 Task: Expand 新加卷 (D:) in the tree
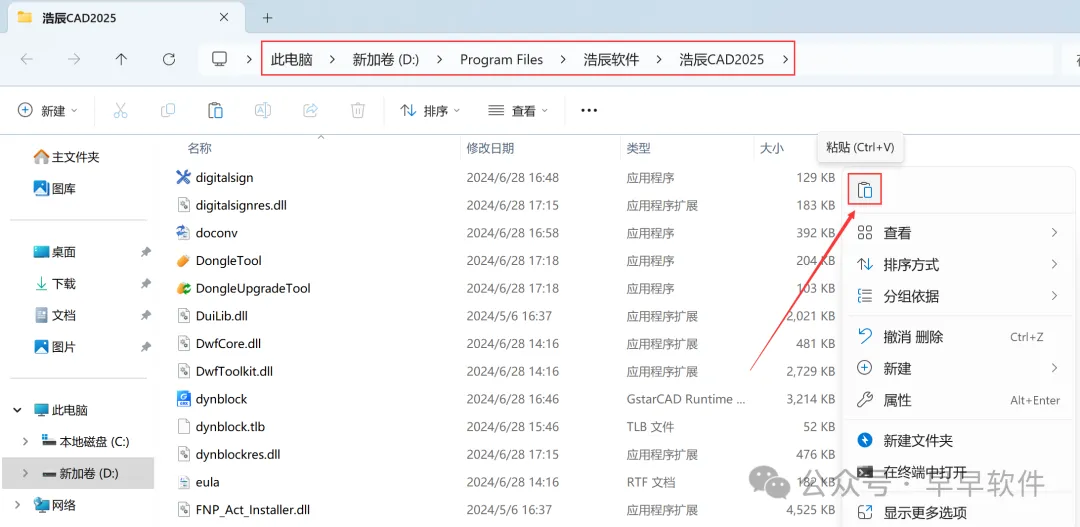tap(26, 473)
